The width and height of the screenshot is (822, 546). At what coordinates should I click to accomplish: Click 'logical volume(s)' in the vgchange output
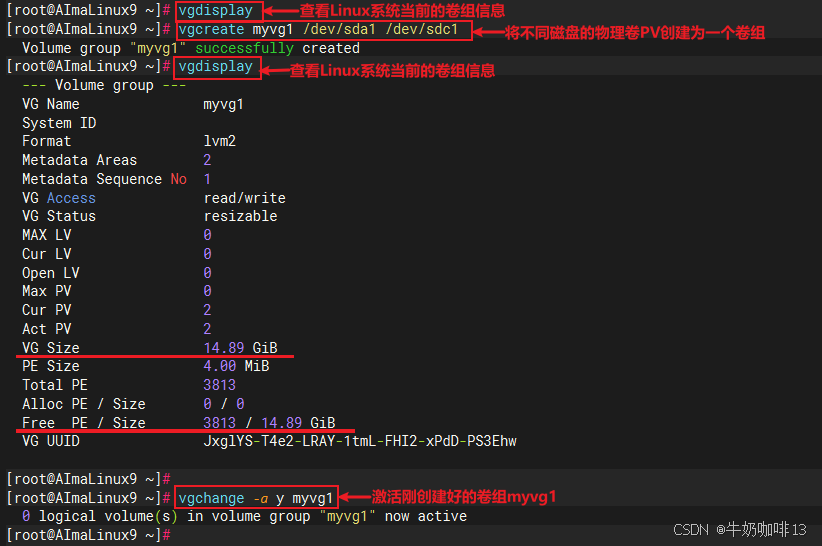pyautogui.click(x=109, y=517)
